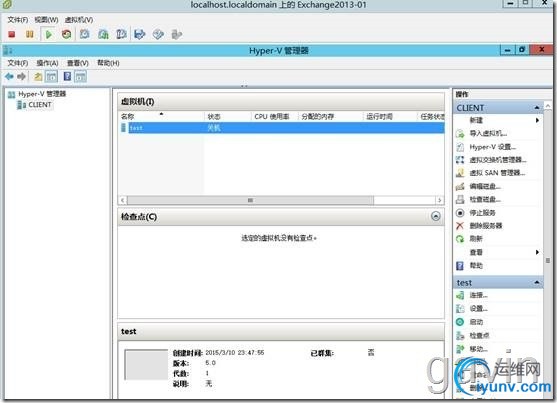Toggle the console tree pane icon
557x403 pixels.
52,76
